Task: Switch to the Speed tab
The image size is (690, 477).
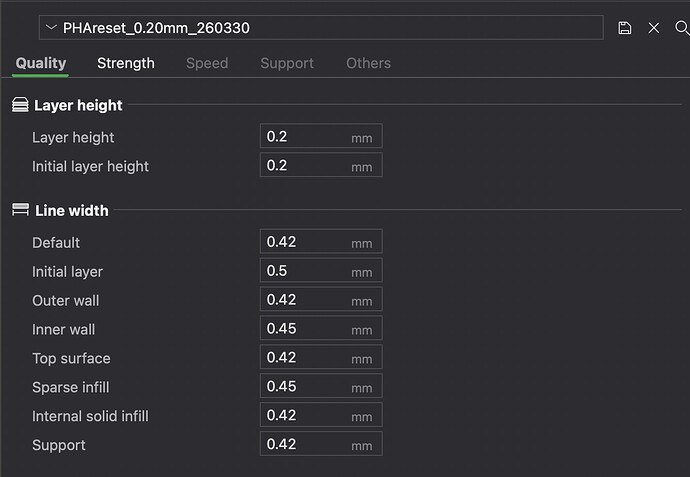Action: pyautogui.click(x=207, y=63)
